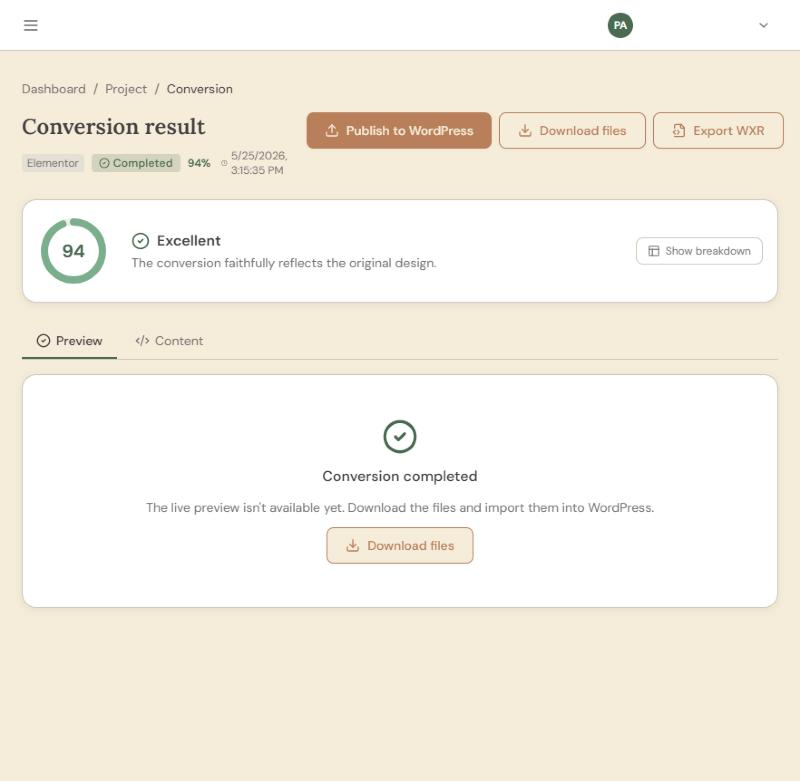Click the upload icon on Publish button

(332, 131)
